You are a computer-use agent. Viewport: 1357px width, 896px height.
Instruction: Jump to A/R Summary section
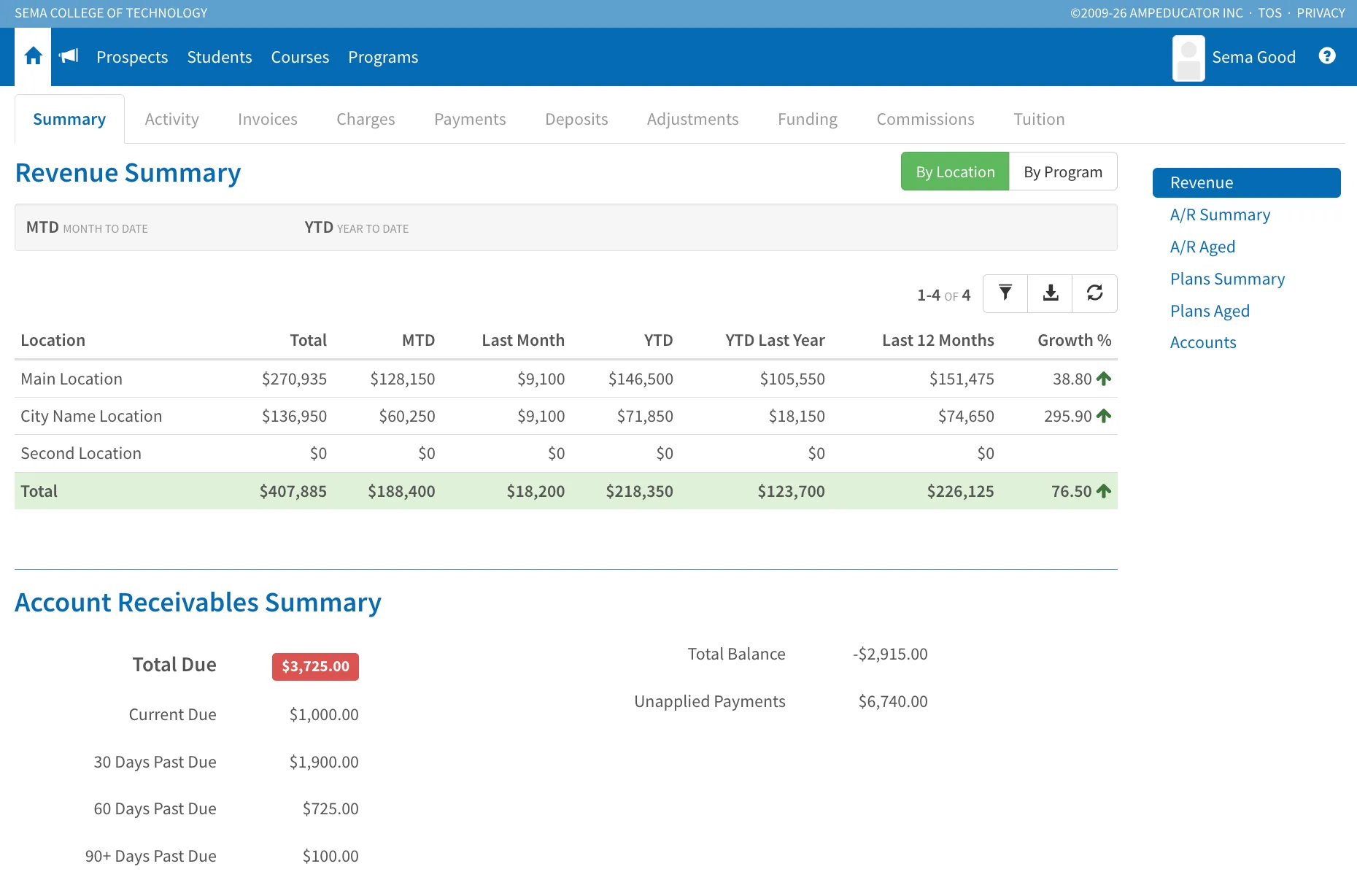click(1220, 215)
